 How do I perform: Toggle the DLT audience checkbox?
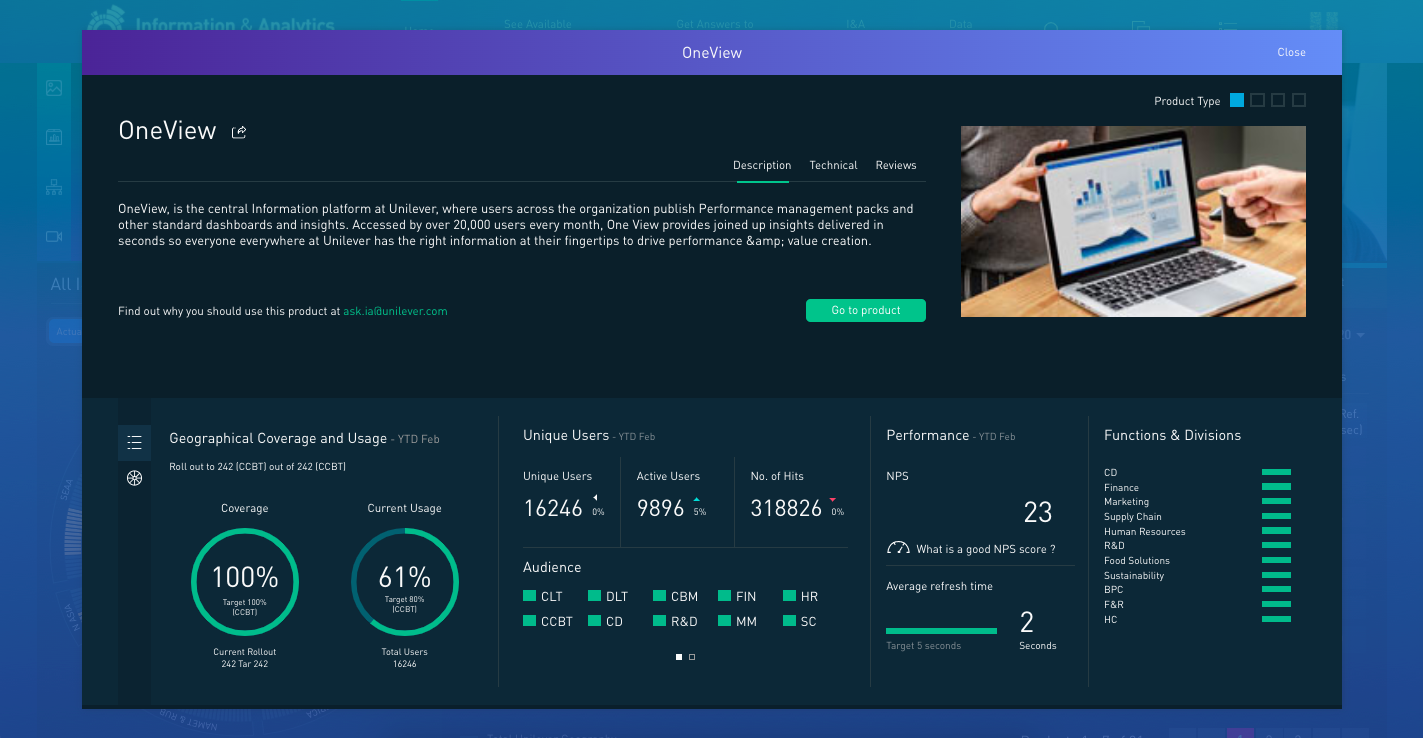595,596
